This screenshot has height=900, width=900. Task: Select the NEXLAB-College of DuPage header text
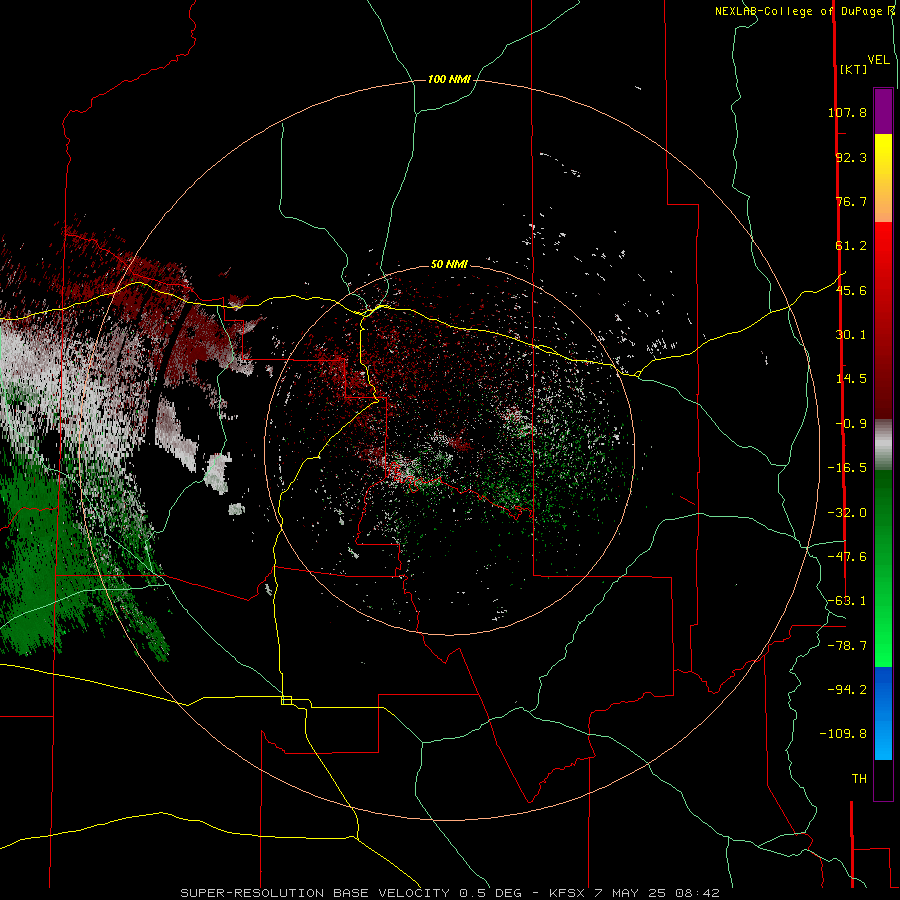coord(800,11)
